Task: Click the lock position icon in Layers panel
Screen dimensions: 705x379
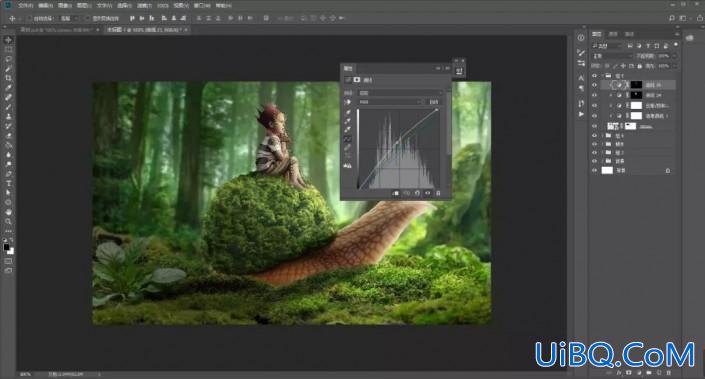Action: click(623, 66)
